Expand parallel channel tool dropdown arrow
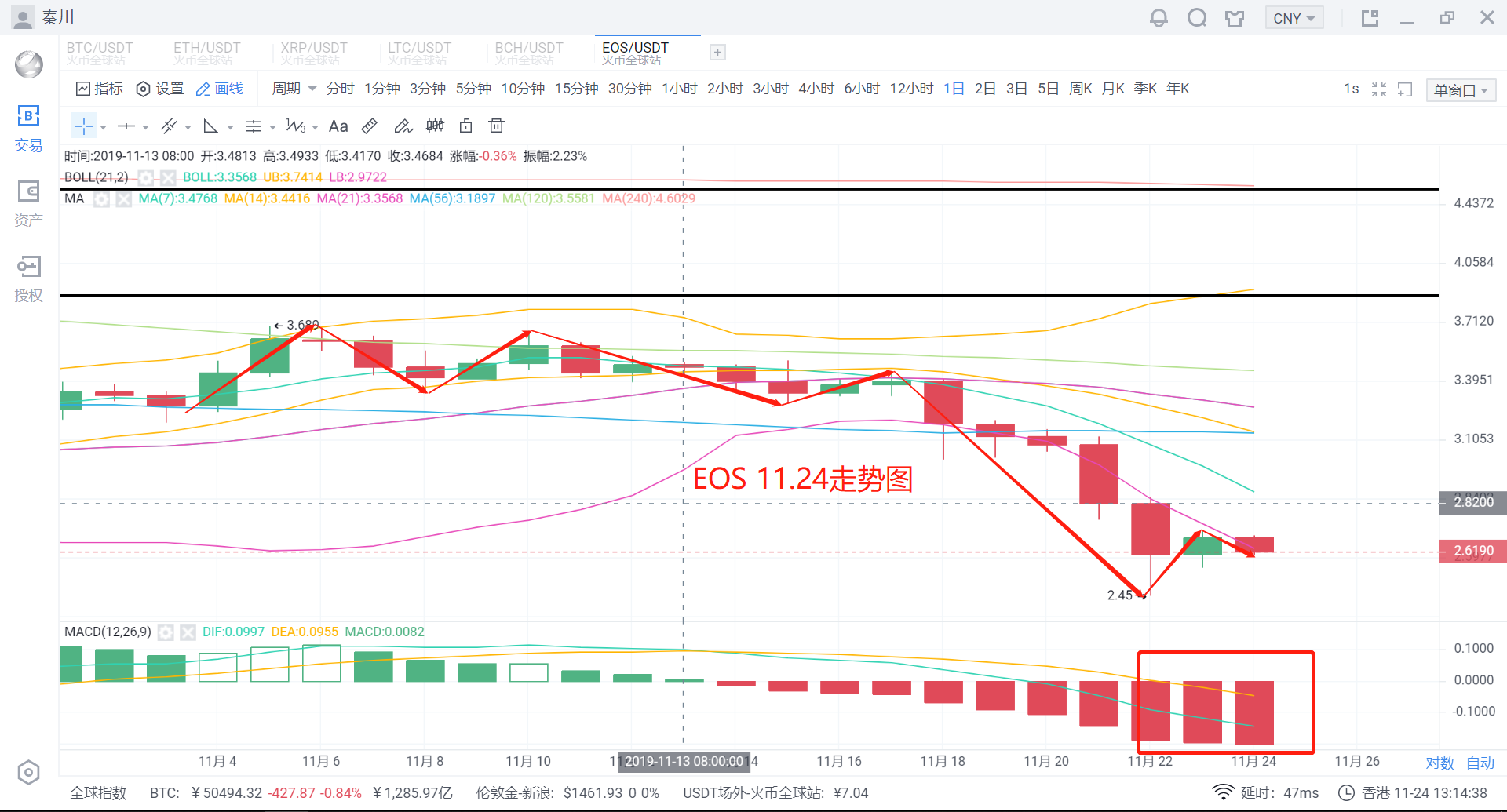1507x812 pixels. tap(188, 127)
